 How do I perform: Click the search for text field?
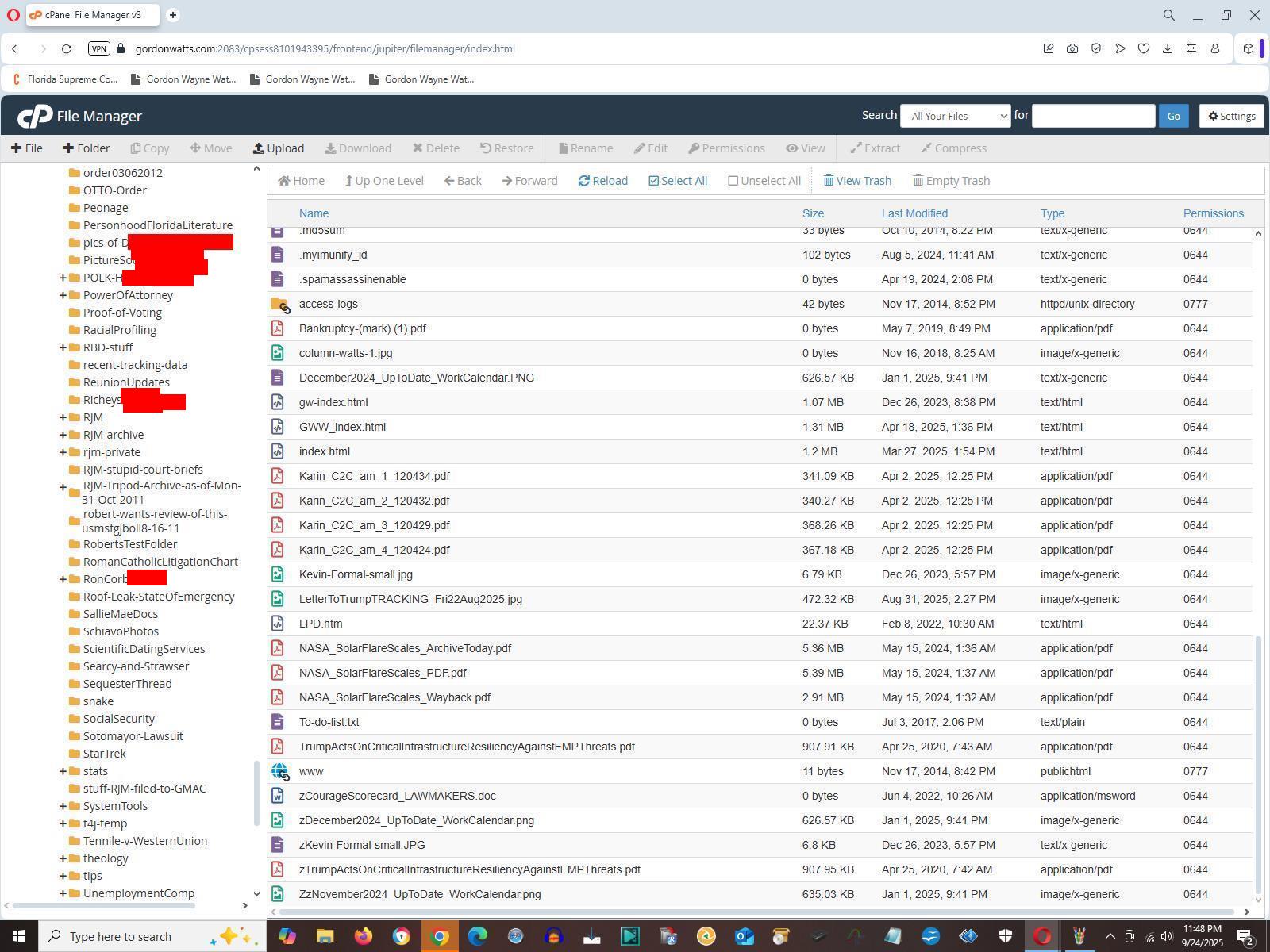click(1093, 116)
